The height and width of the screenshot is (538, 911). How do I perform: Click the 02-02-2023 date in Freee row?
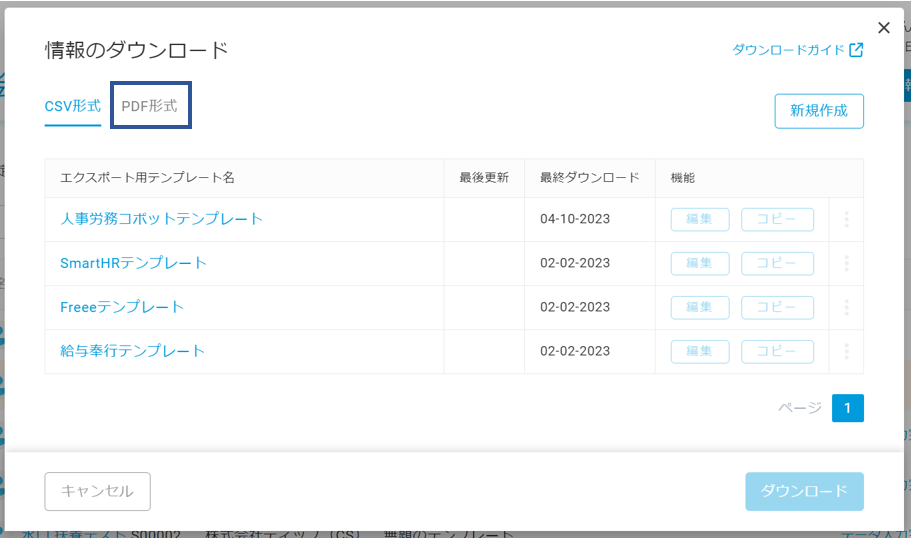coord(575,307)
